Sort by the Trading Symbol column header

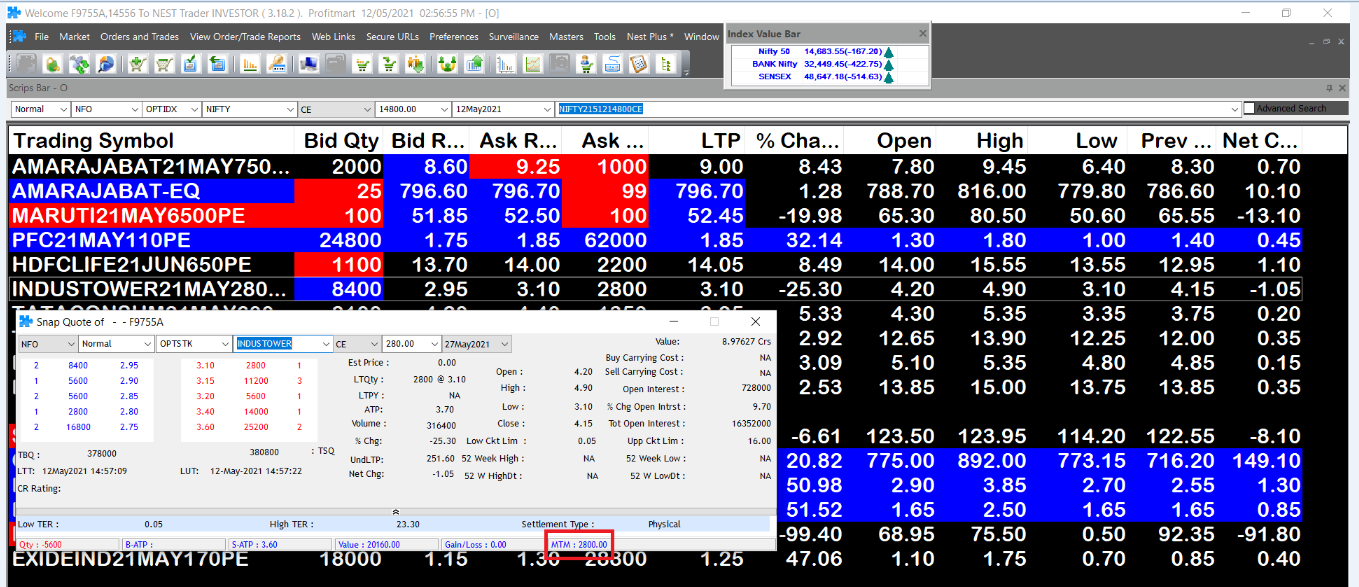point(151,141)
